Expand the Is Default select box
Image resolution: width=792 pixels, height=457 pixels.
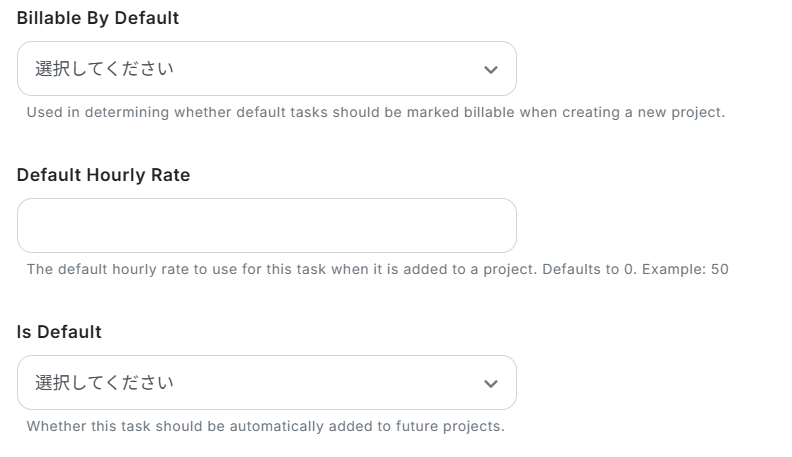click(266, 383)
